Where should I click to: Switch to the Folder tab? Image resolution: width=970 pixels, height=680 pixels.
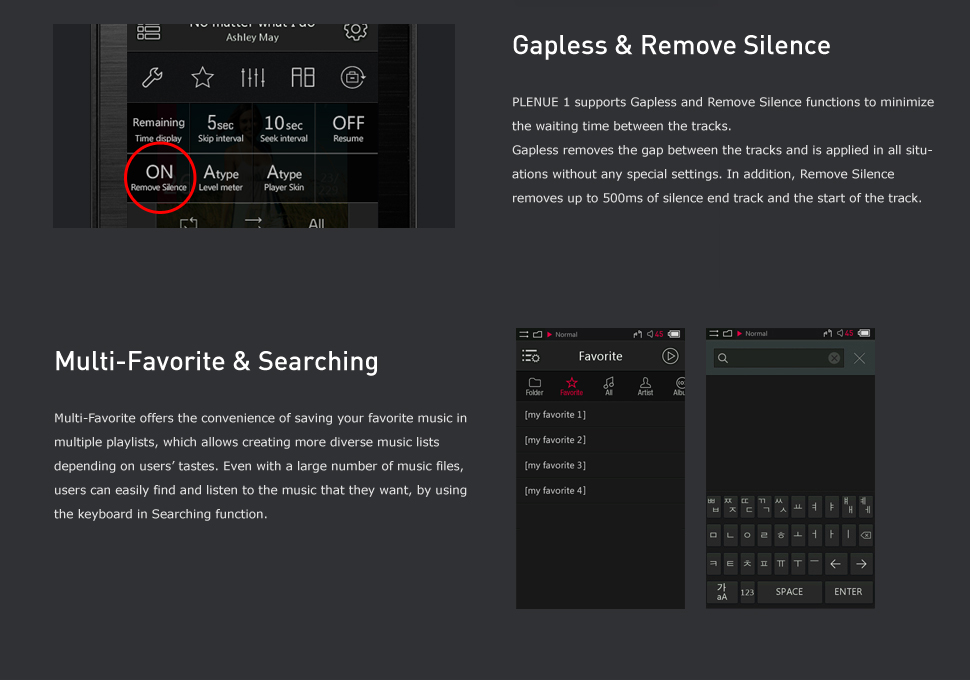pyautogui.click(x=534, y=386)
